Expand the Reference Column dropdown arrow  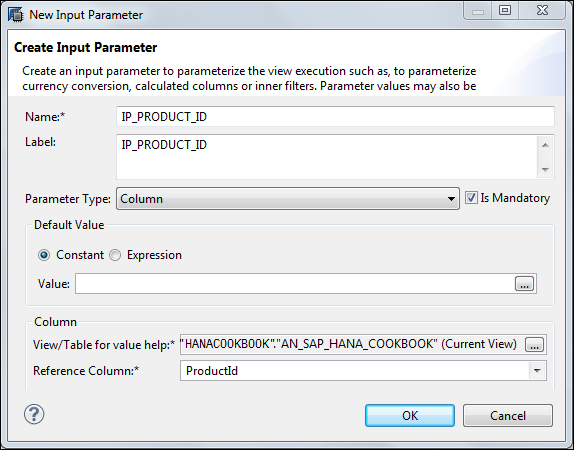pos(537,371)
